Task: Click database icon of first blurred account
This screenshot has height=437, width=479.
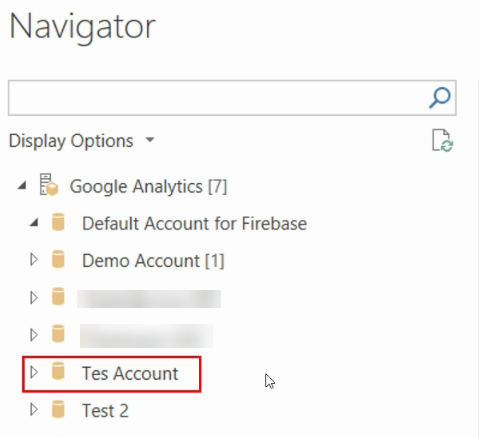Action: coord(58,297)
